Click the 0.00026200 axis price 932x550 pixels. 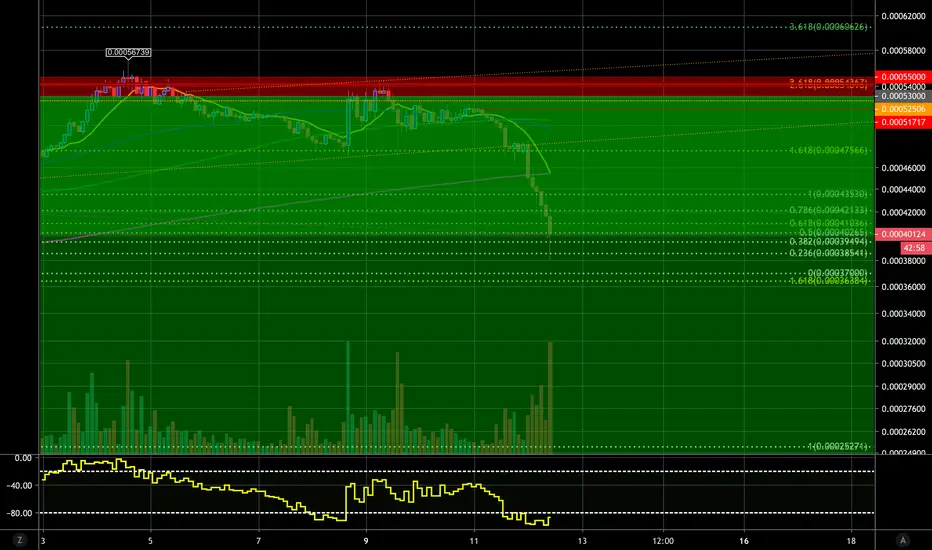[x=903, y=432]
